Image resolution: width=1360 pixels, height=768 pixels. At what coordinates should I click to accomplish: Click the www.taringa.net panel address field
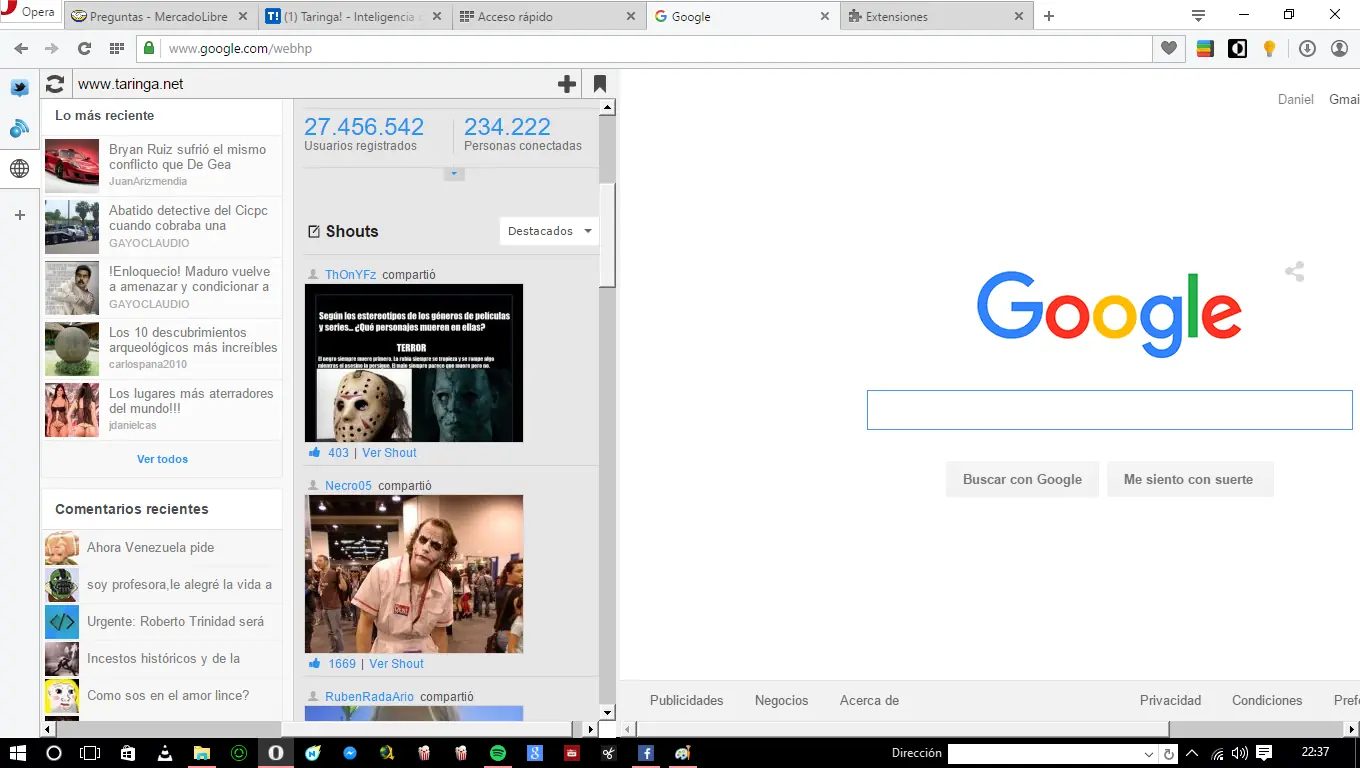tap(313, 84)
